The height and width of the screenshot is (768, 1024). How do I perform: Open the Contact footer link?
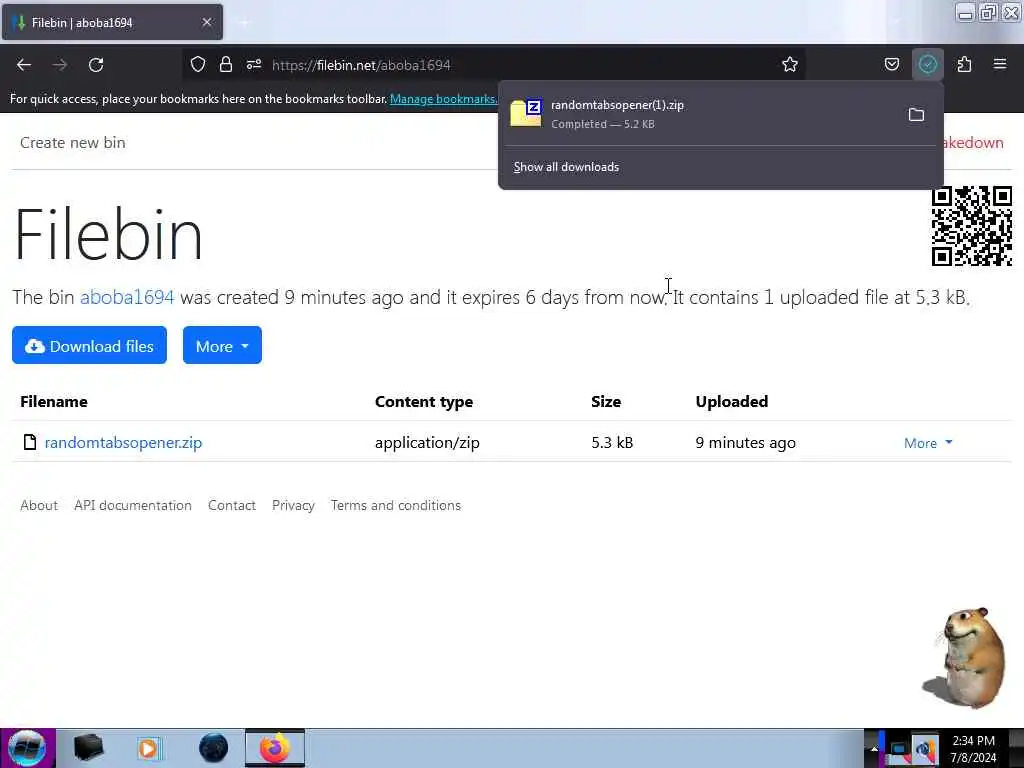tap(232, 505)
